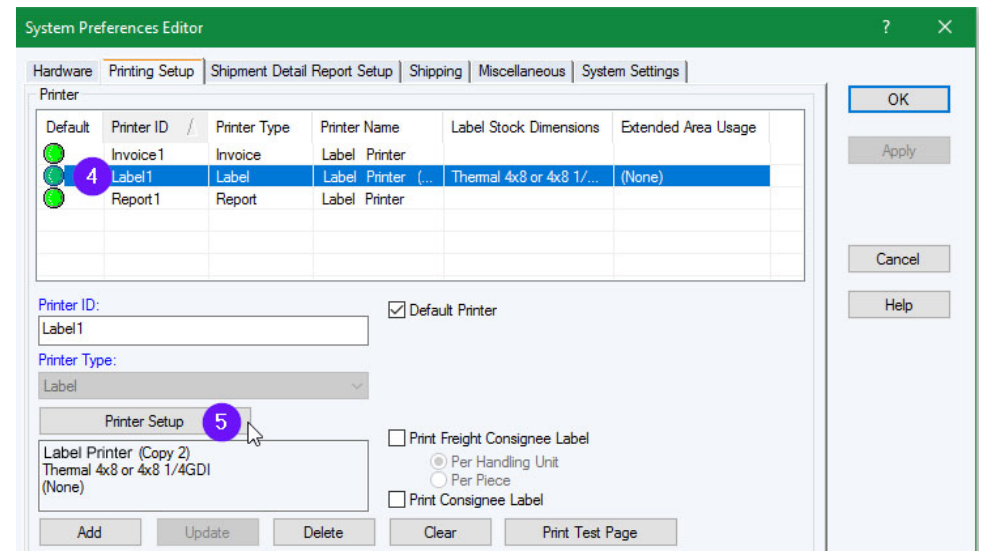This screenshot has height=556, width=990.
Task: Open the Shipment Detail Report Setup tab
Action: [302, 71]
